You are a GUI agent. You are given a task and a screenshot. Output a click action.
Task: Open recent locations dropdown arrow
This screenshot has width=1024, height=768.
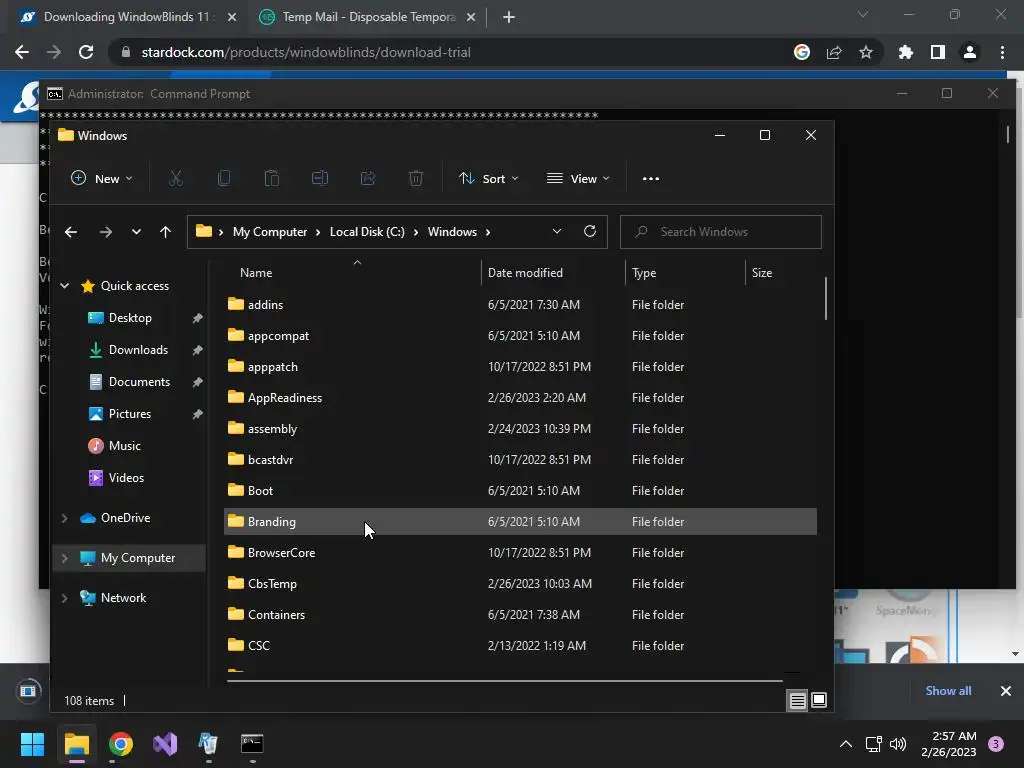point(136,232)
